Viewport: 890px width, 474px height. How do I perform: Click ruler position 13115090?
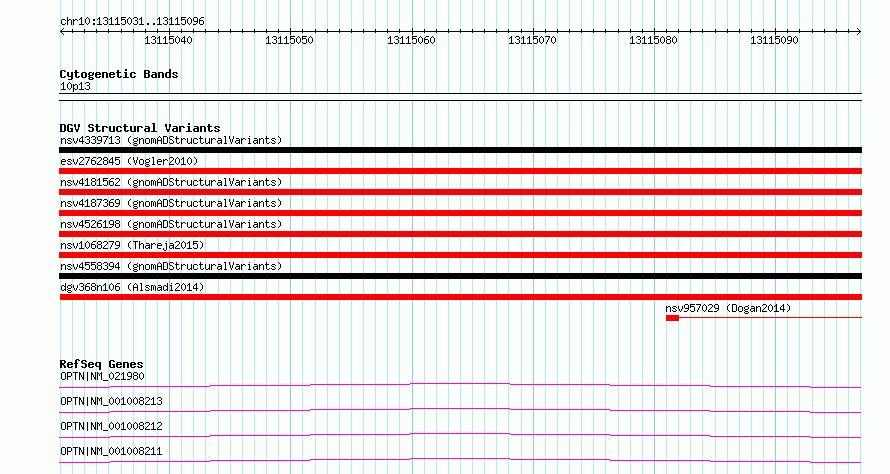click(x=774, y=40)
